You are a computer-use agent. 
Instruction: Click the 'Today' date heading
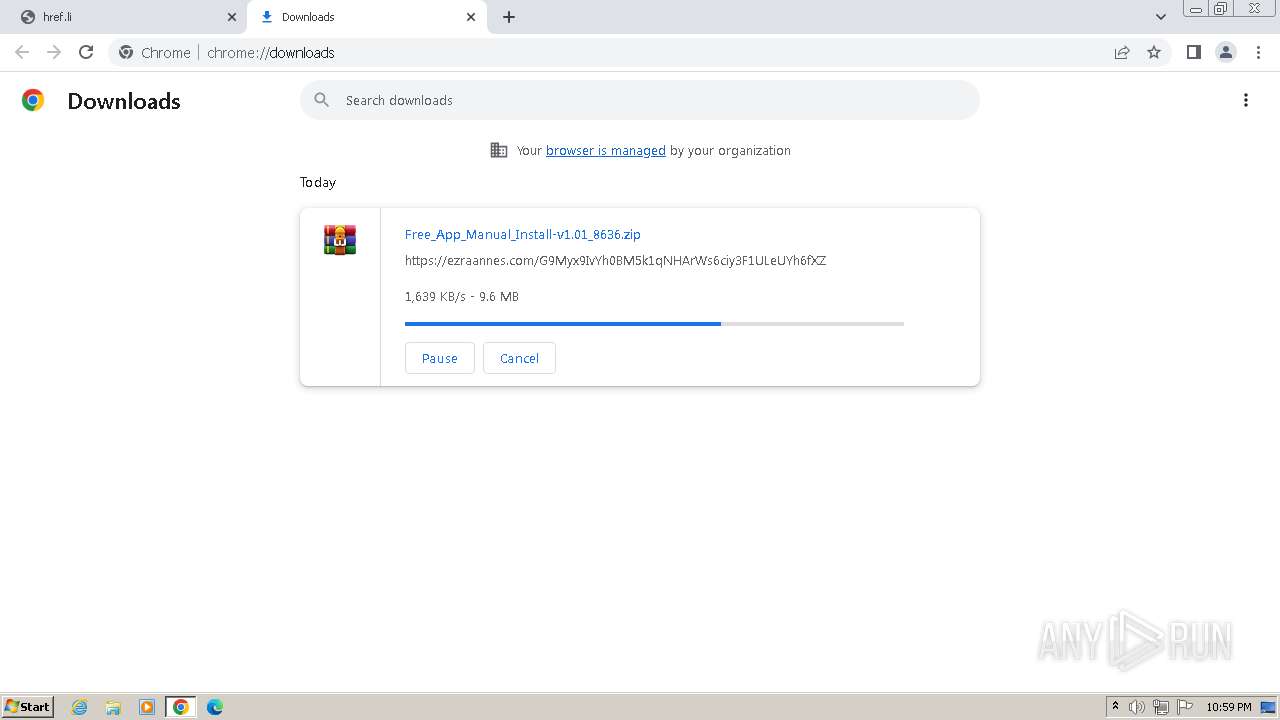coord(318,182)
